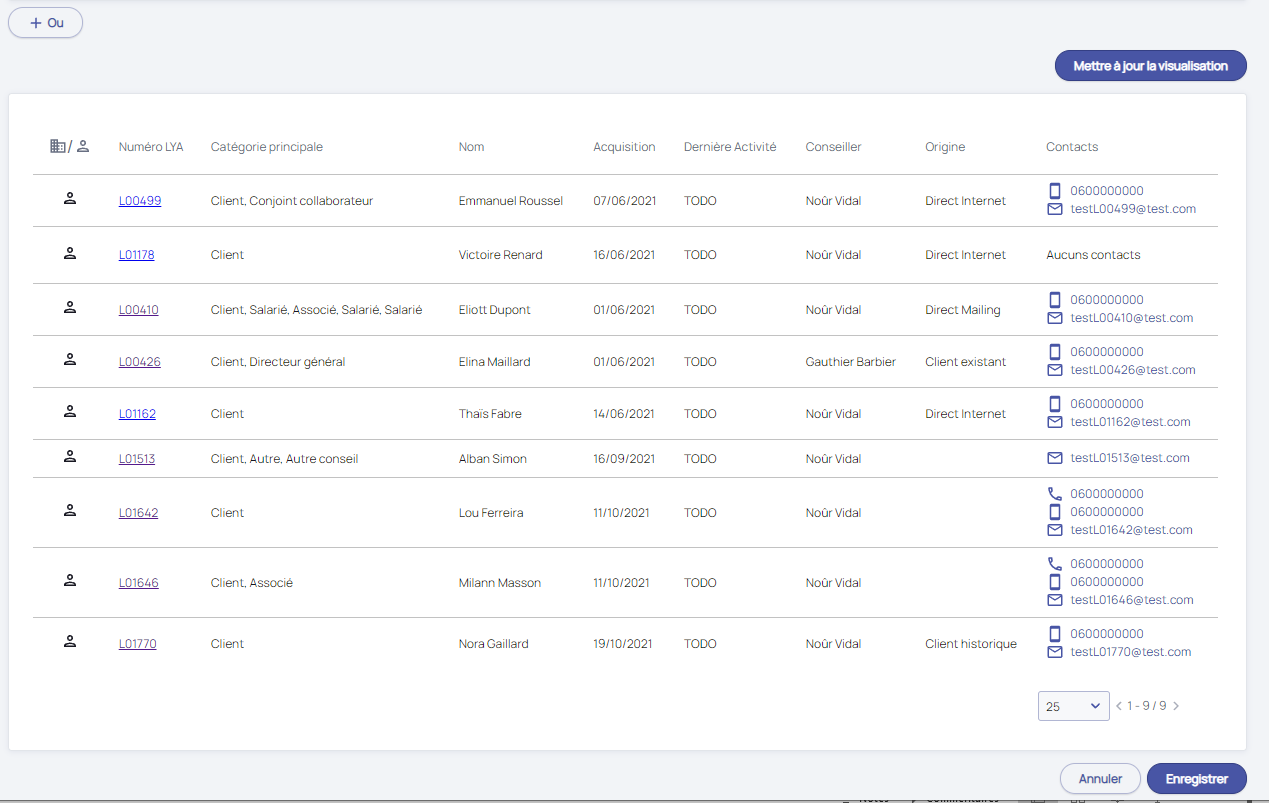This screenshot has height=803, width=1269.
Task: Open the rows-per-page dropdown showing 25
Action: (x=1073, y=706)
